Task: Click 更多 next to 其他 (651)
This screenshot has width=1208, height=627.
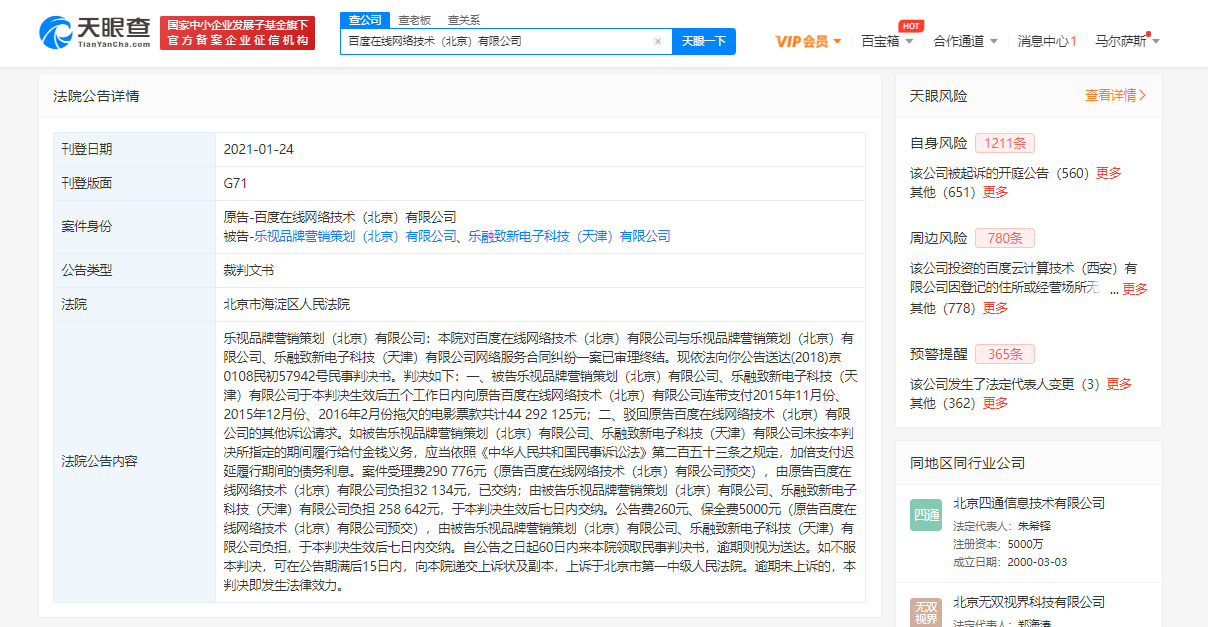Action: tap(996, 193)
